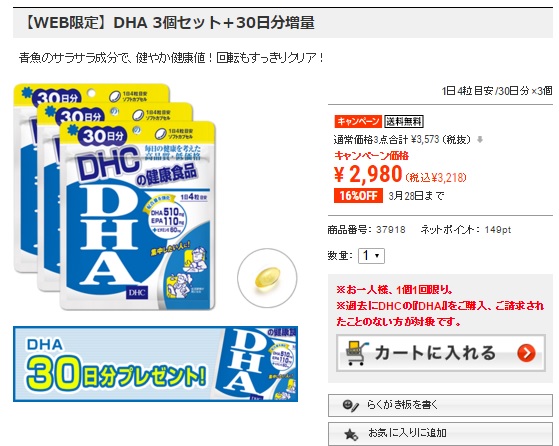559x446 pixels.
Task: Click the product number 37918
Action: [391, 230]
